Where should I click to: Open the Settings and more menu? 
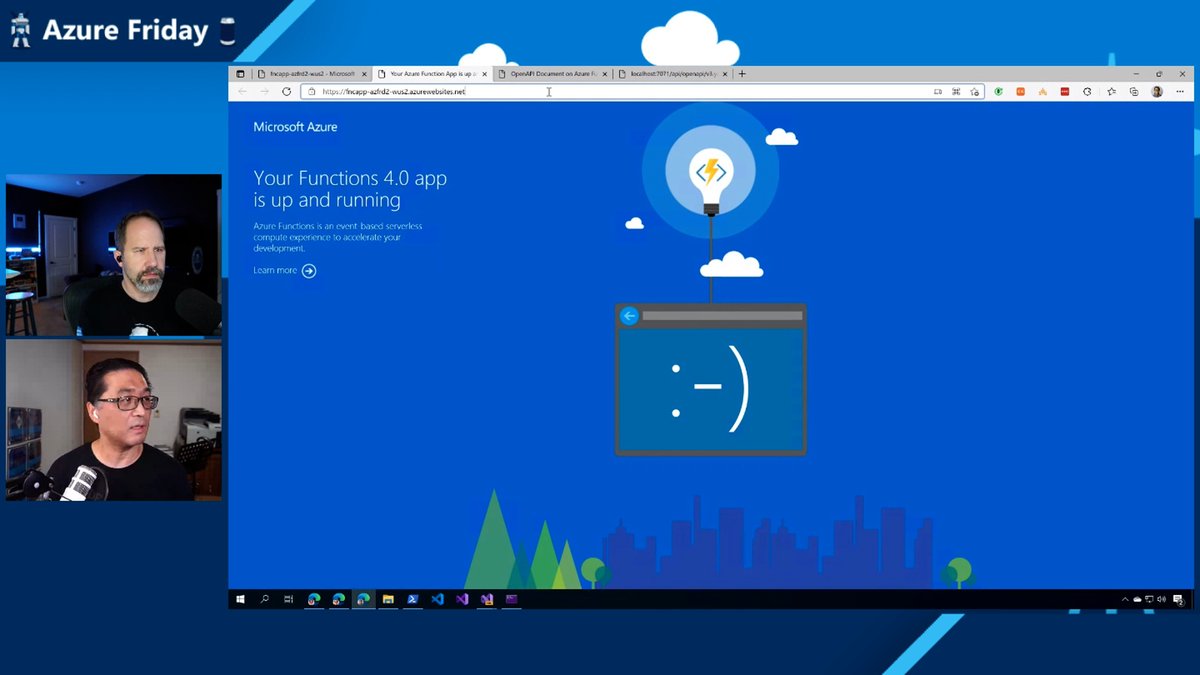click(1179, 91)
